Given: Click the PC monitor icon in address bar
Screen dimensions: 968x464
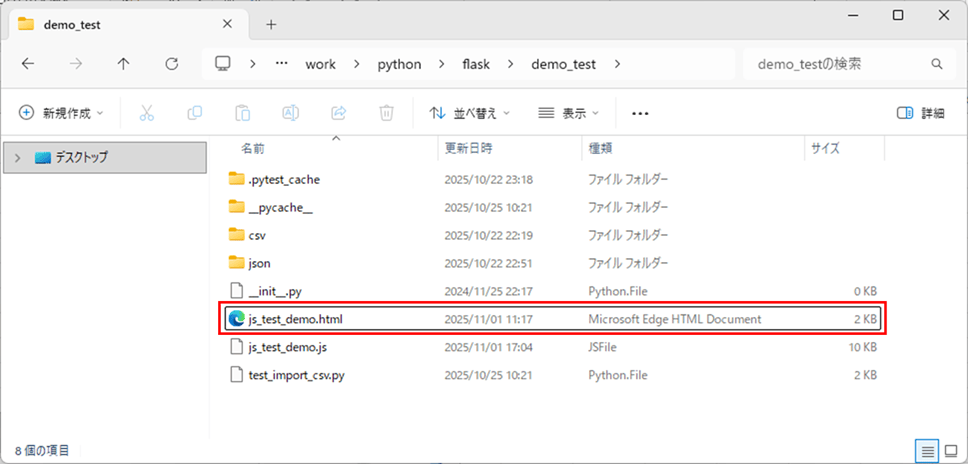Looking at the screenshot, I should [x=222, y=64].
